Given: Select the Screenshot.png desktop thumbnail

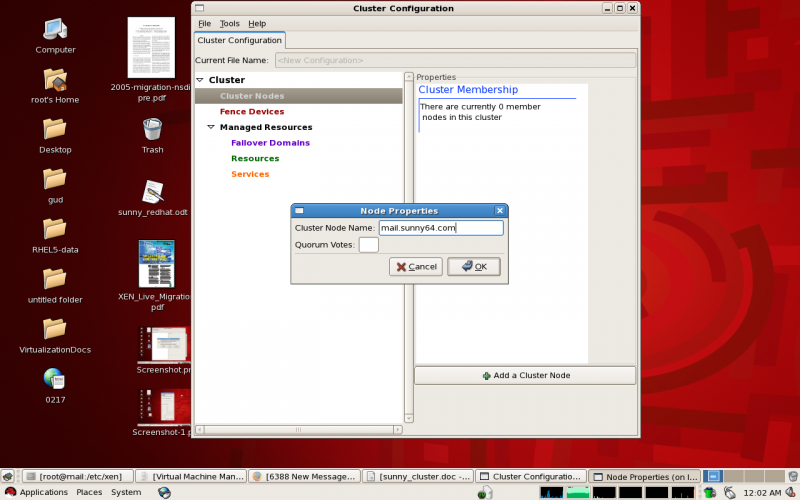Looking at the screenshot, I should [x=164, y=344].
